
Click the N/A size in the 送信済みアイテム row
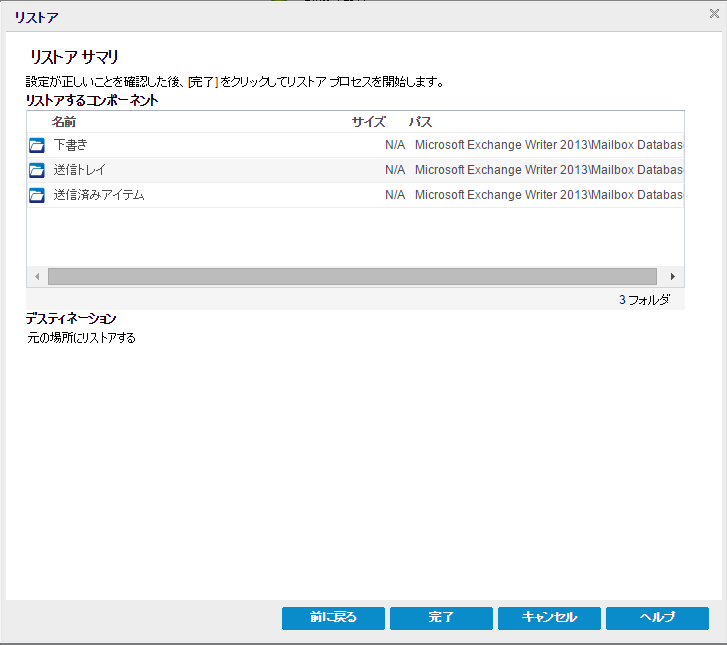click(395, 195)
